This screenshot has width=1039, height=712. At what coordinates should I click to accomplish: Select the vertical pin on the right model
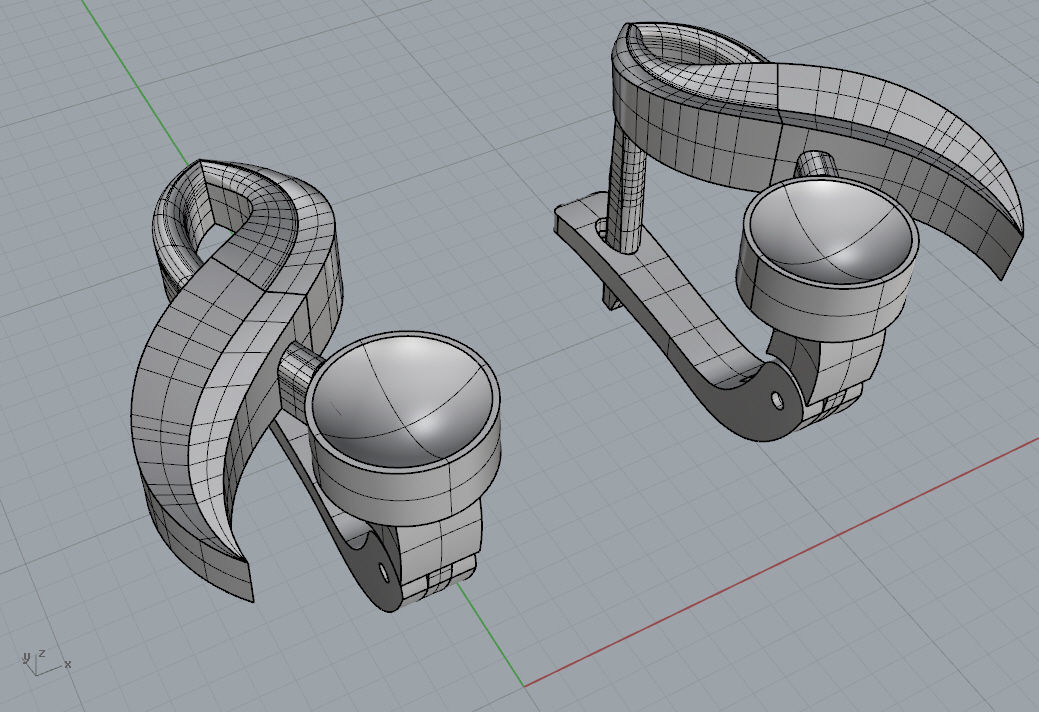coord(628,189)
